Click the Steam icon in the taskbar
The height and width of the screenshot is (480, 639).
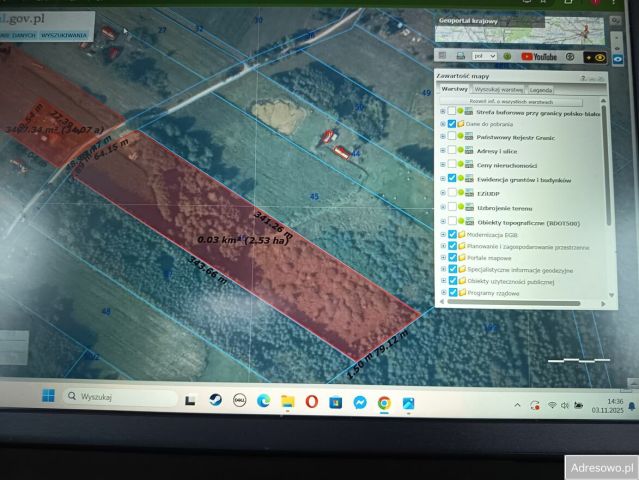(214, 401)
